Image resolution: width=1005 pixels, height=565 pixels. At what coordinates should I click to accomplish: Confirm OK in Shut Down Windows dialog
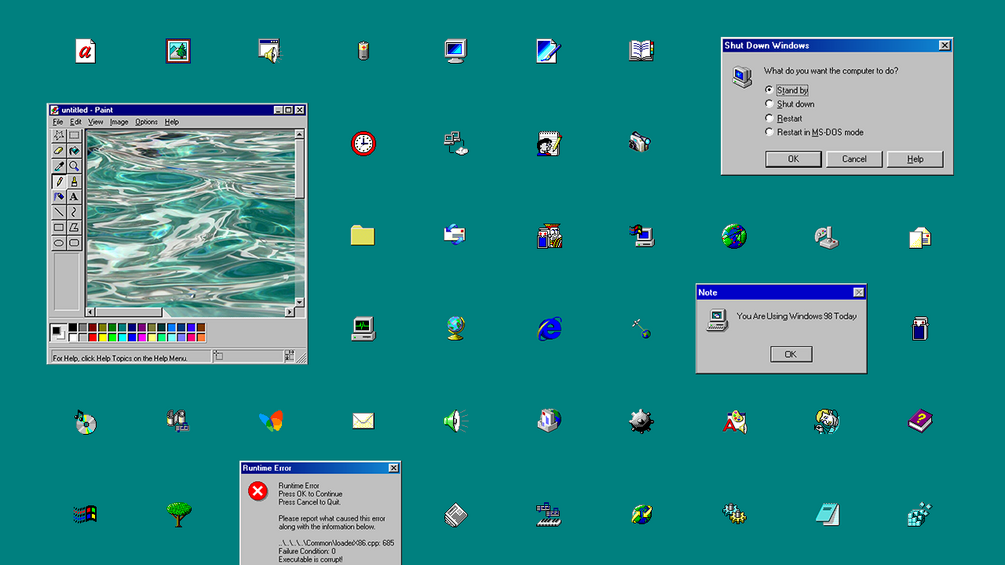pos(793,159)
